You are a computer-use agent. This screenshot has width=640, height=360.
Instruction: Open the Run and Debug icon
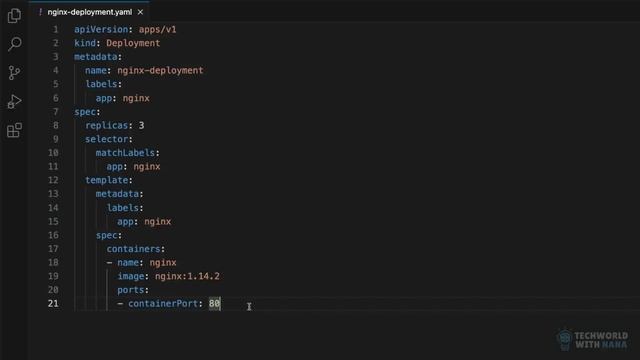tap(14, 102)
